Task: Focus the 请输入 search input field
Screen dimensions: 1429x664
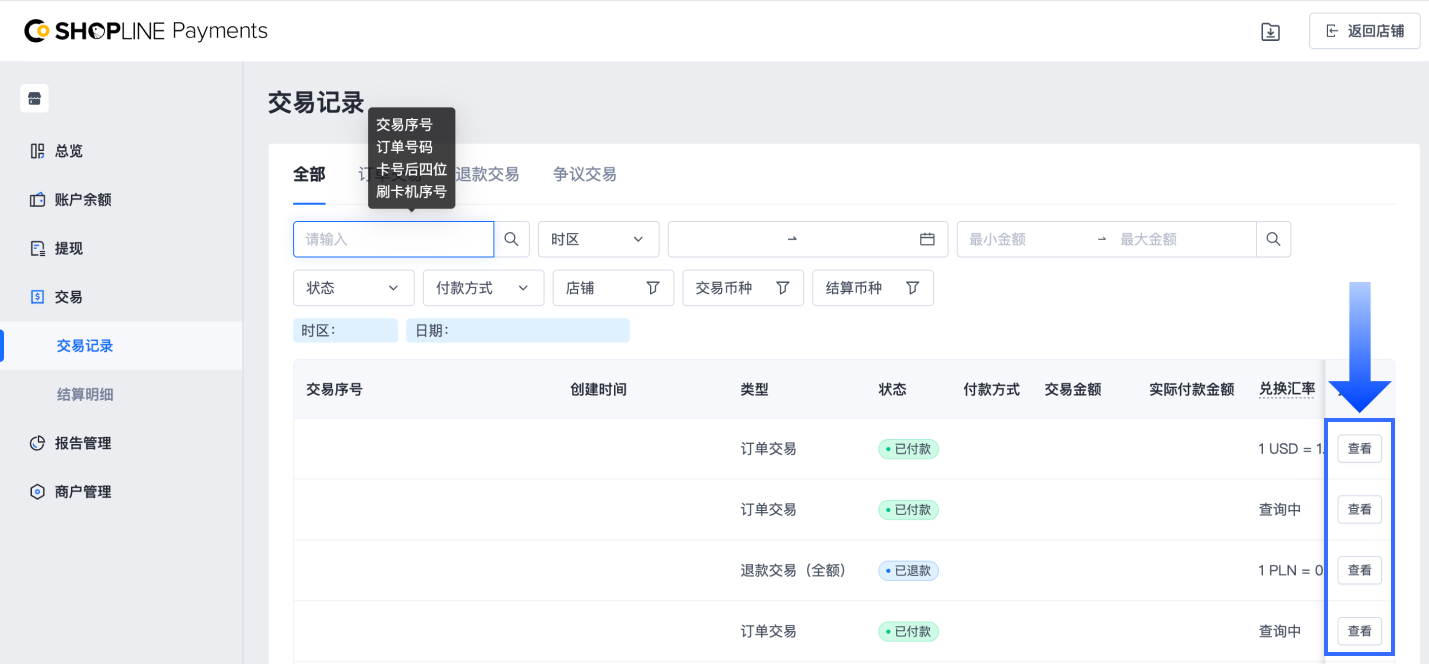Action: tap(393, 239)
